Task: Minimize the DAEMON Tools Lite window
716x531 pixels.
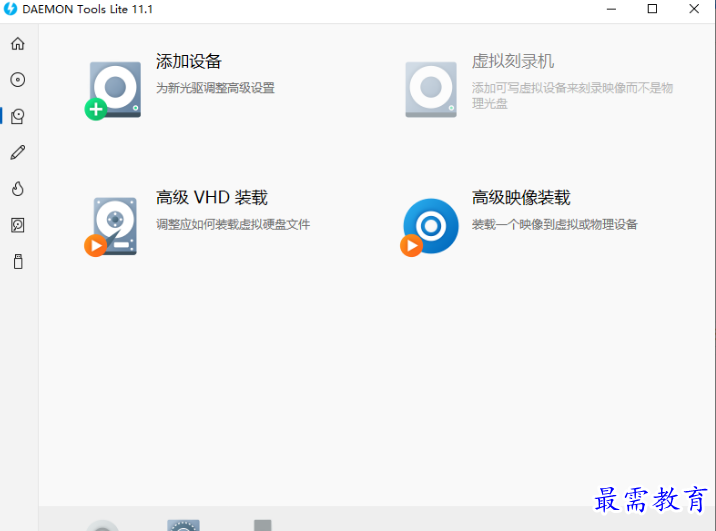Action: coord(611,9)
